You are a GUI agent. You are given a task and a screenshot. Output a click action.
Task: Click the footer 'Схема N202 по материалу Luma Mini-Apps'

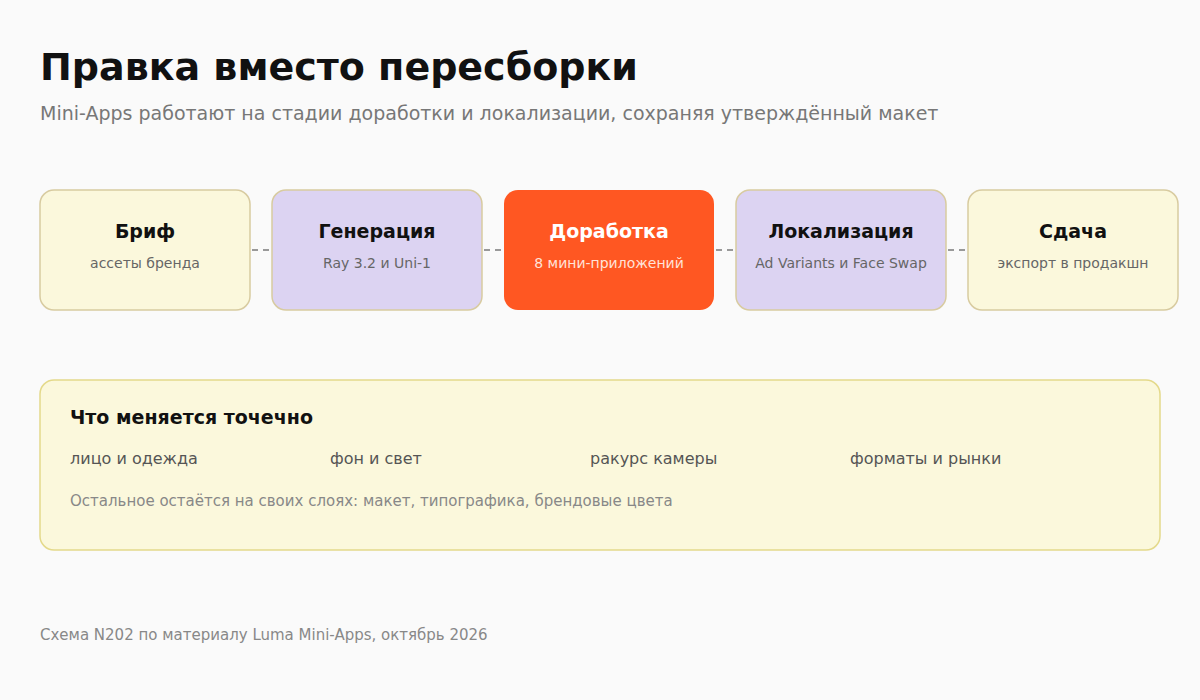pos(264,635)
